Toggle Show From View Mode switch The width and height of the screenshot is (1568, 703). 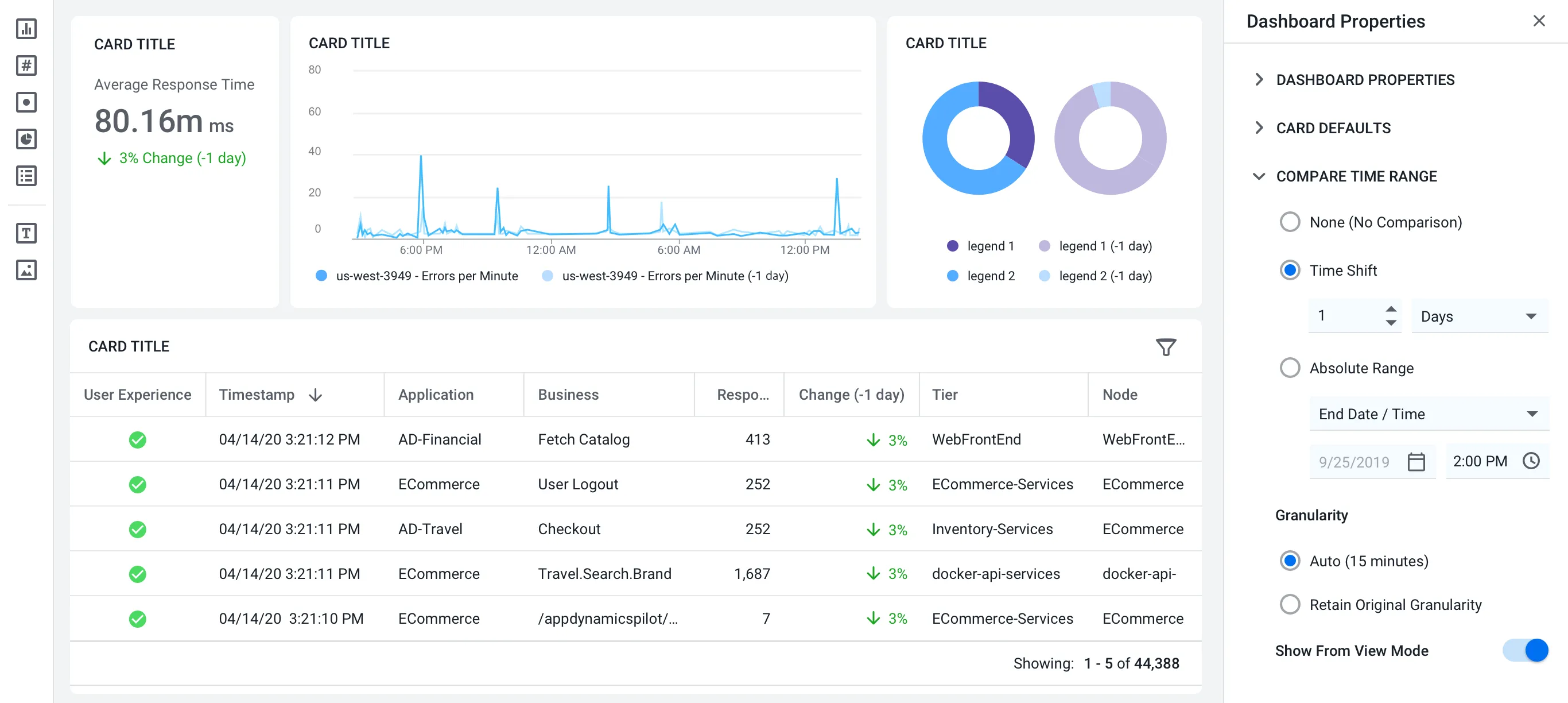tap(1526, 650)
